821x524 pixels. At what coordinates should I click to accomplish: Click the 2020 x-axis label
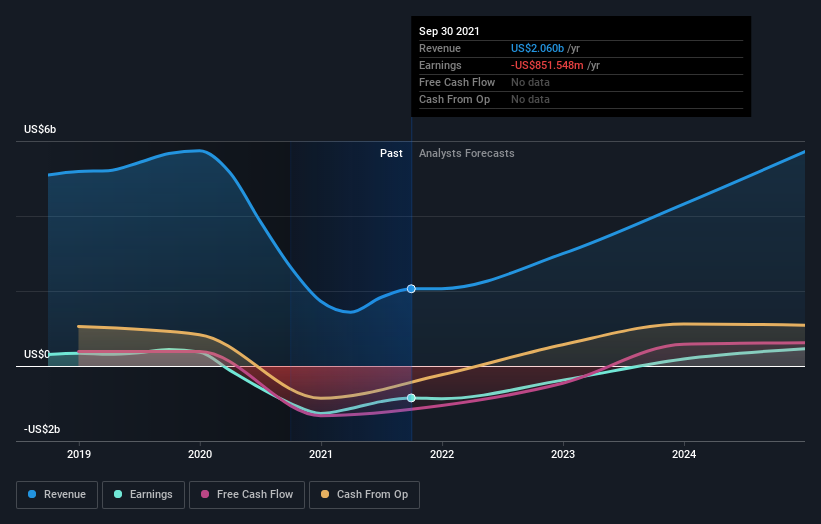(x=200, y=454)
